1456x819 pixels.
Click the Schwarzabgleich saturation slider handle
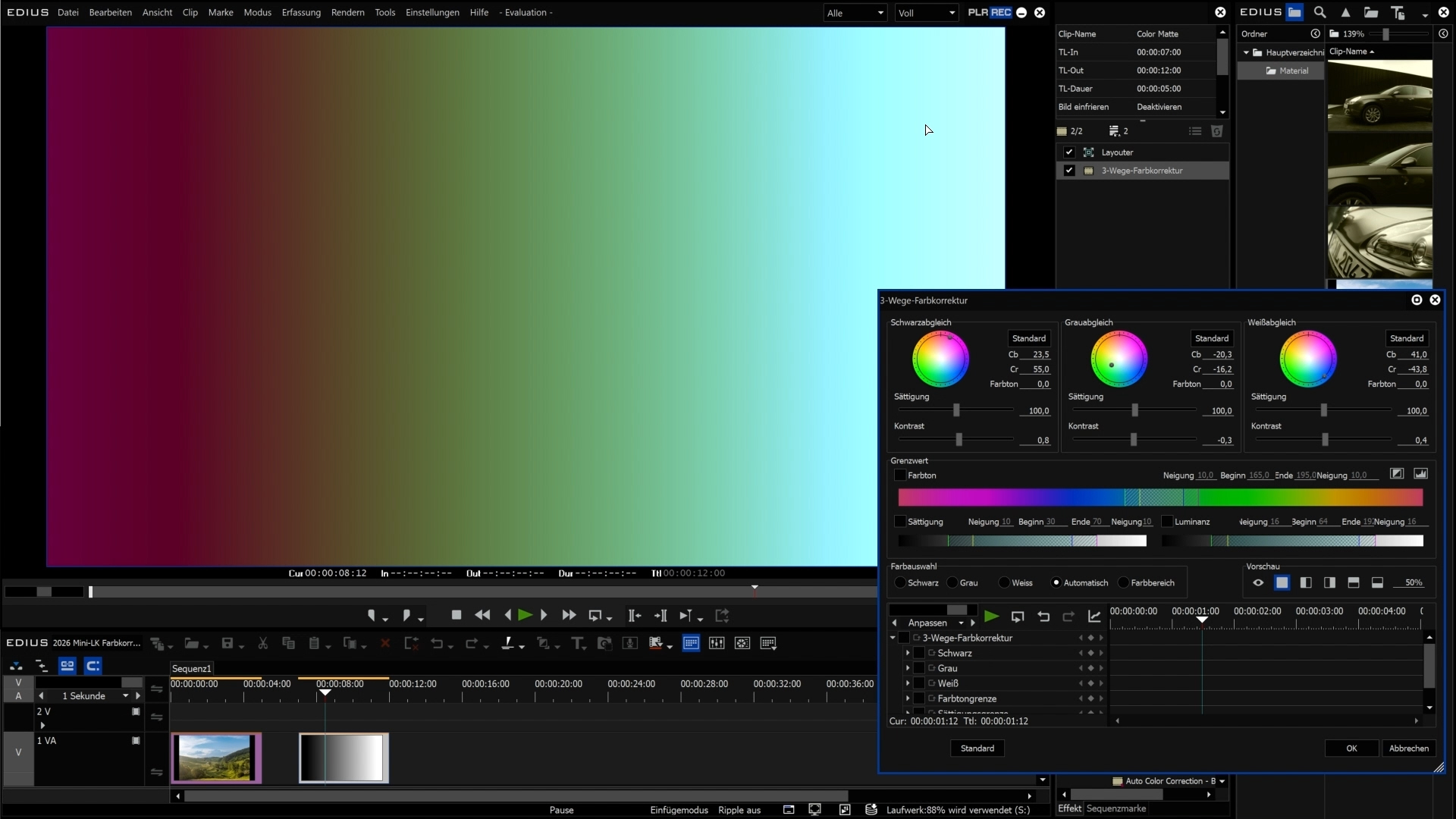coord(956,410)
